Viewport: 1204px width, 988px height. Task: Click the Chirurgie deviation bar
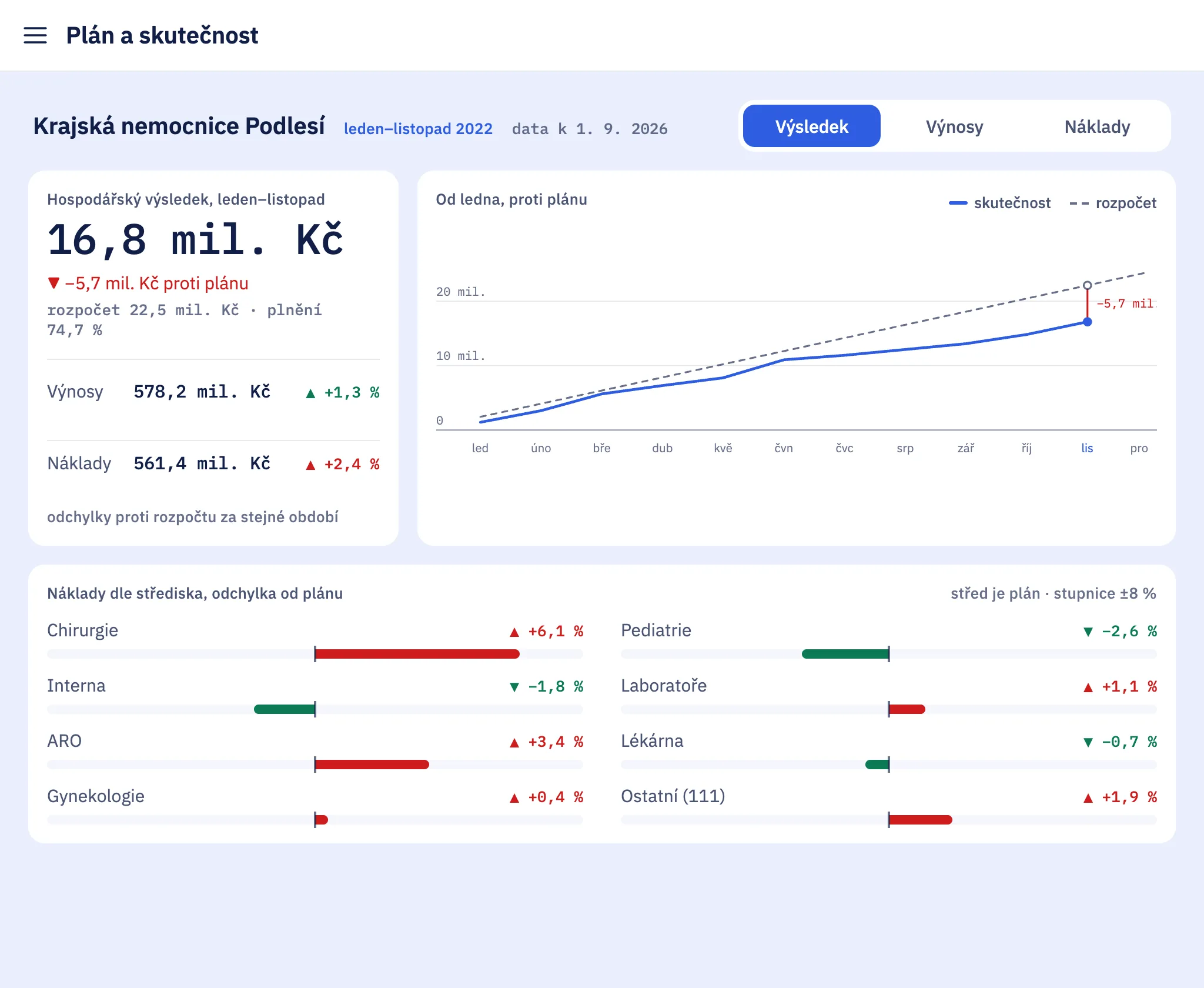417,654
